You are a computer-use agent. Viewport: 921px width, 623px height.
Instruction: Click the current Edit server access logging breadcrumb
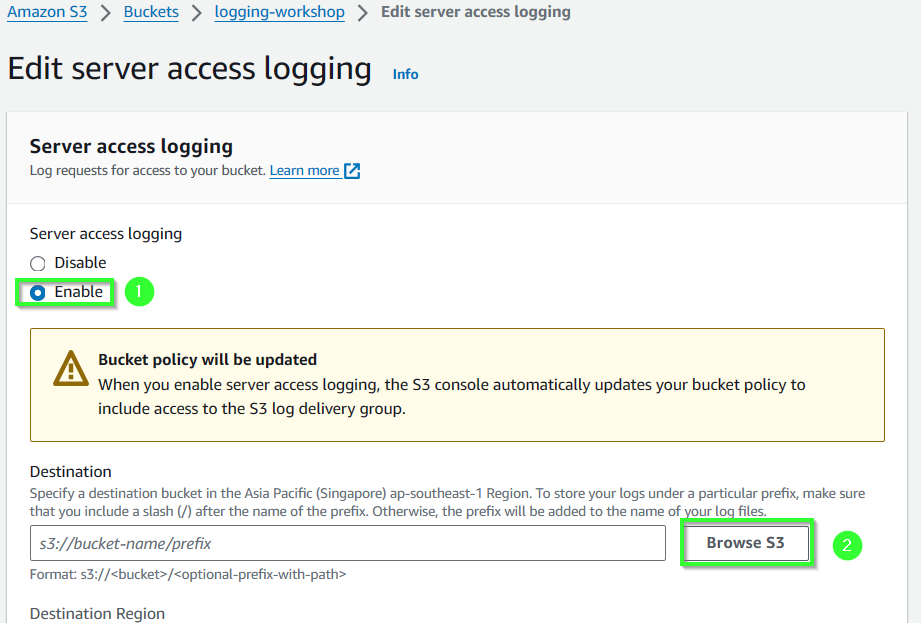pos(476,12)
